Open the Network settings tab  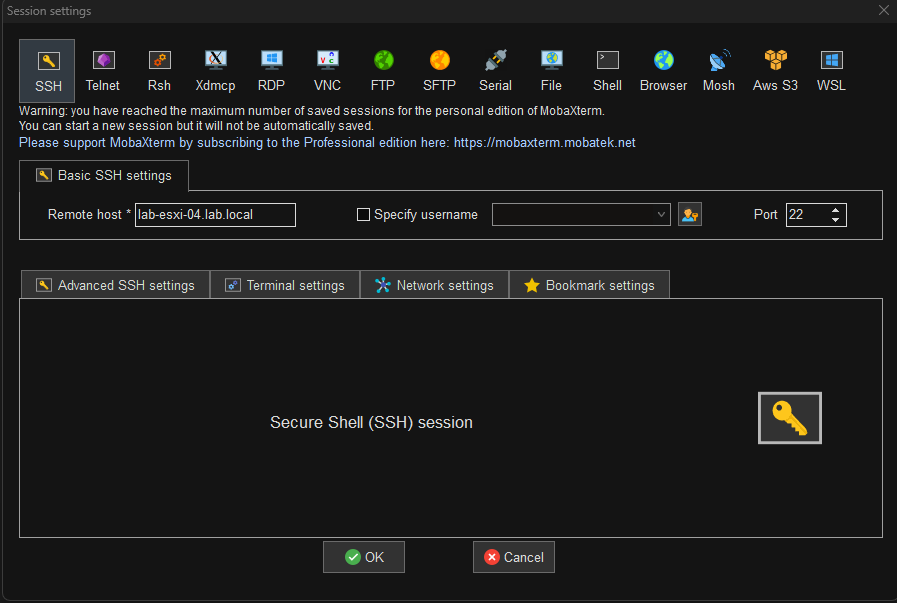pos(434,284)
